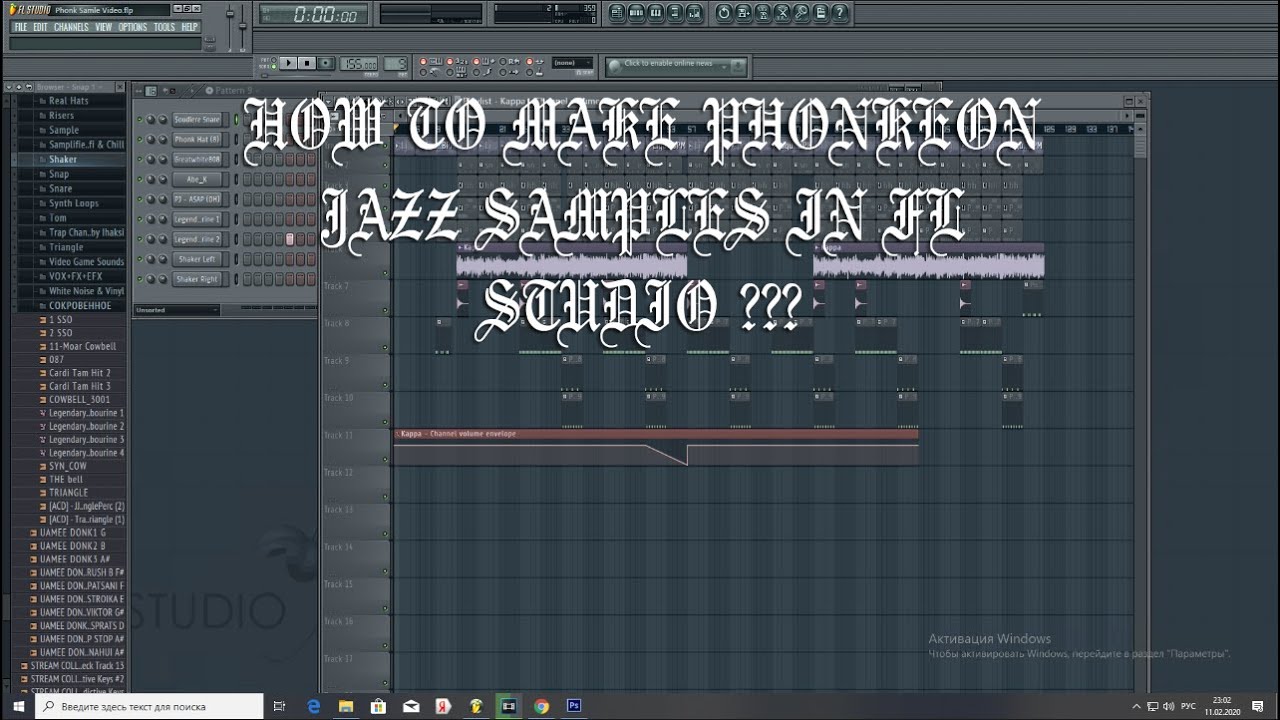Open the P3 - ASAP (OH) channel

tap(197, 199)
